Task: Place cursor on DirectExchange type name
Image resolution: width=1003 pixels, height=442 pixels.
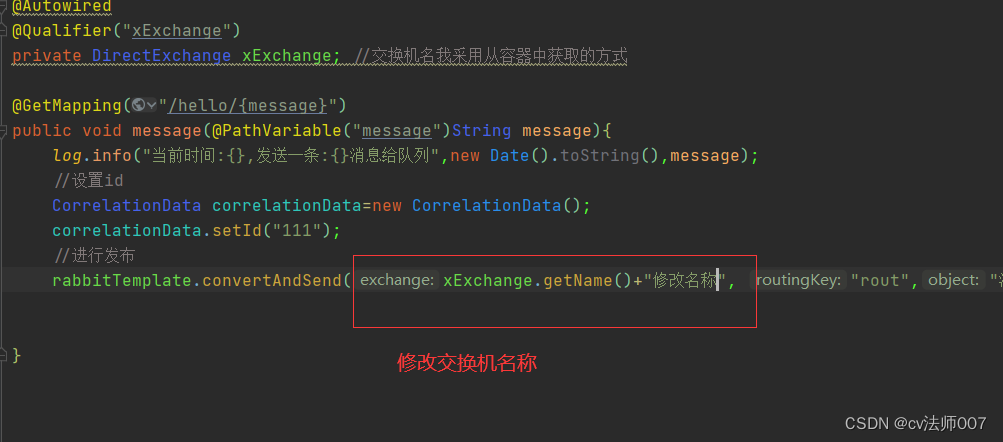Action: click(161, 56)
